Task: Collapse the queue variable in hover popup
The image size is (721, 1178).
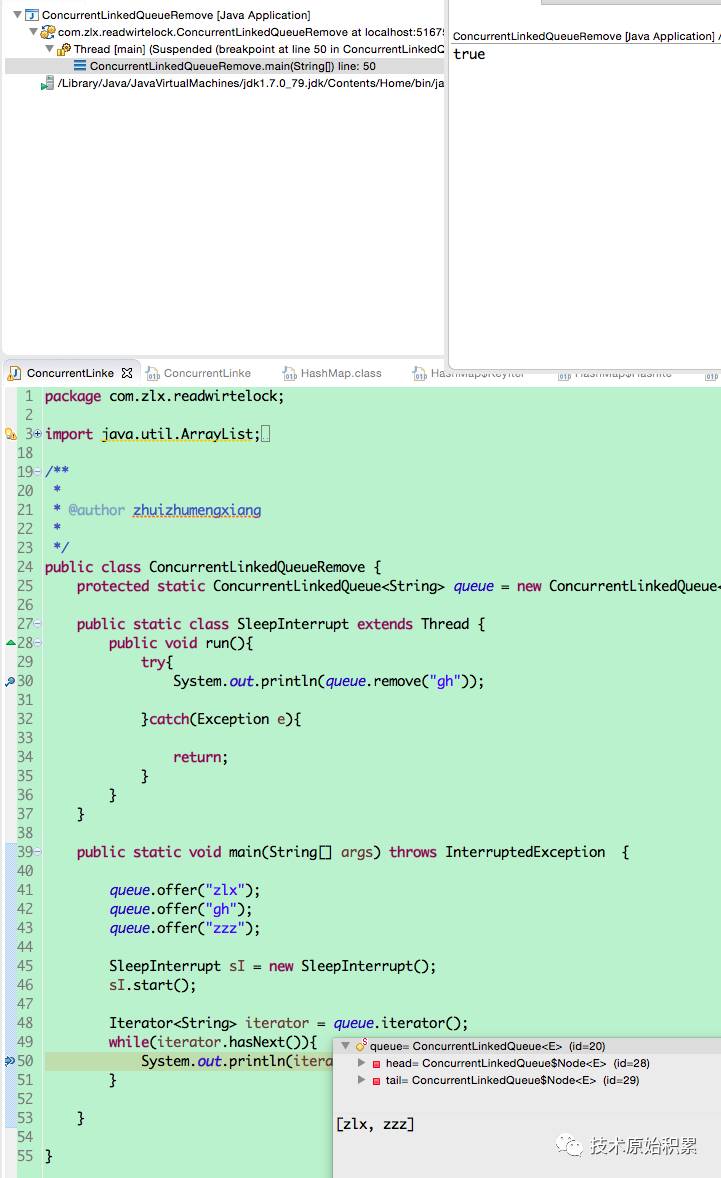Action: click(345, 1046)
